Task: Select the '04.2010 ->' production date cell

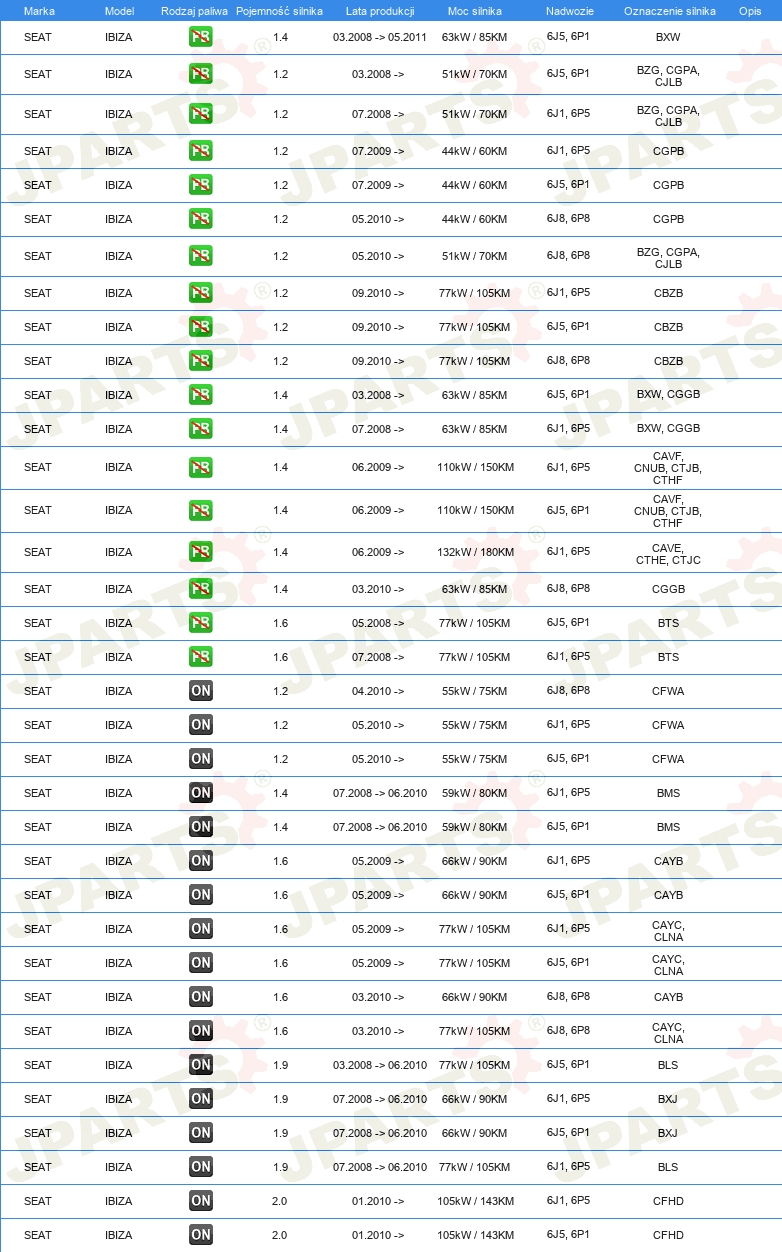Action: (378, 691)
